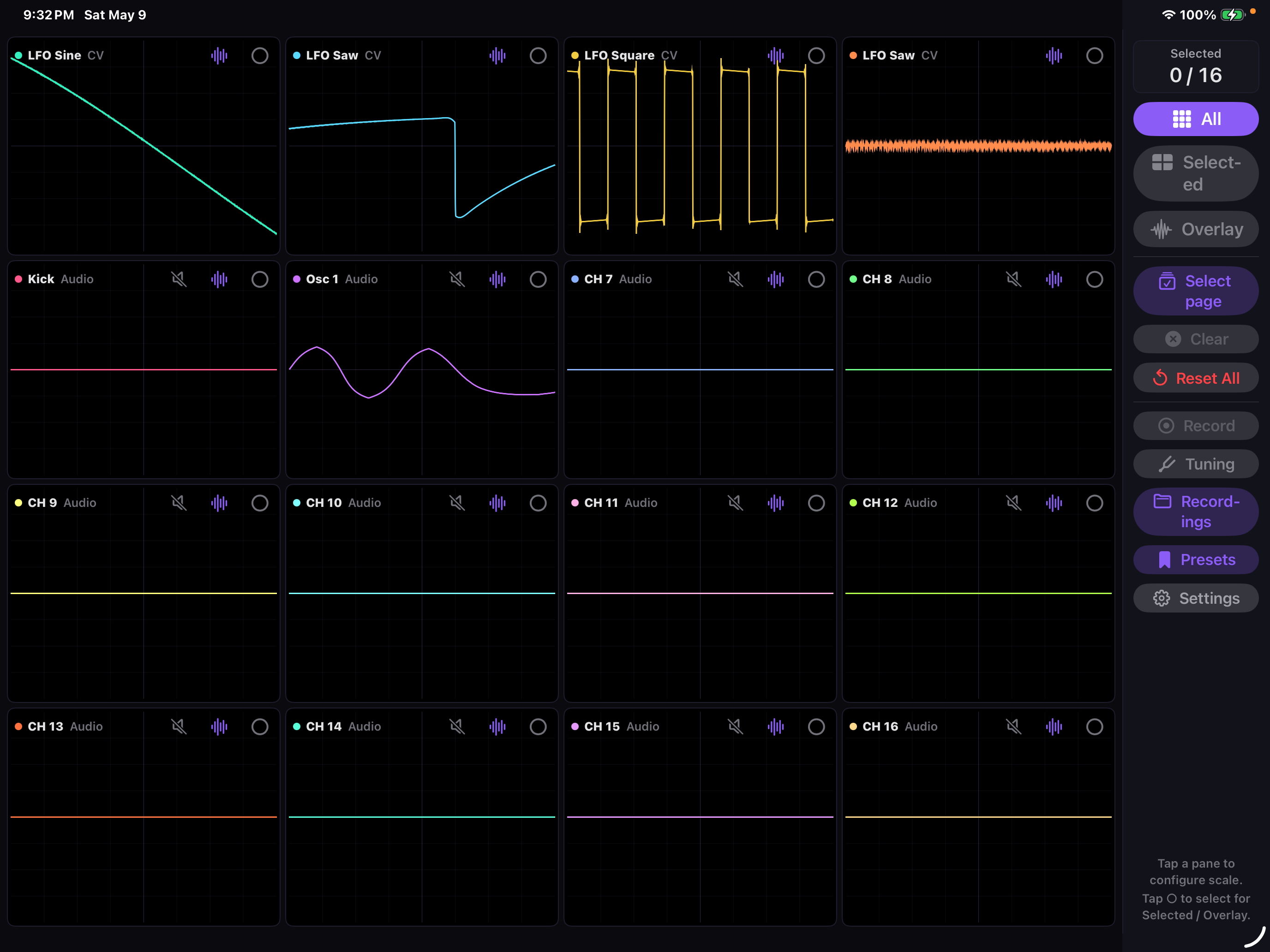Viewport: 1270px width, 952px height.
Task: Toggle mute speaker on Kick channel
Action: [x=179, y=280]
